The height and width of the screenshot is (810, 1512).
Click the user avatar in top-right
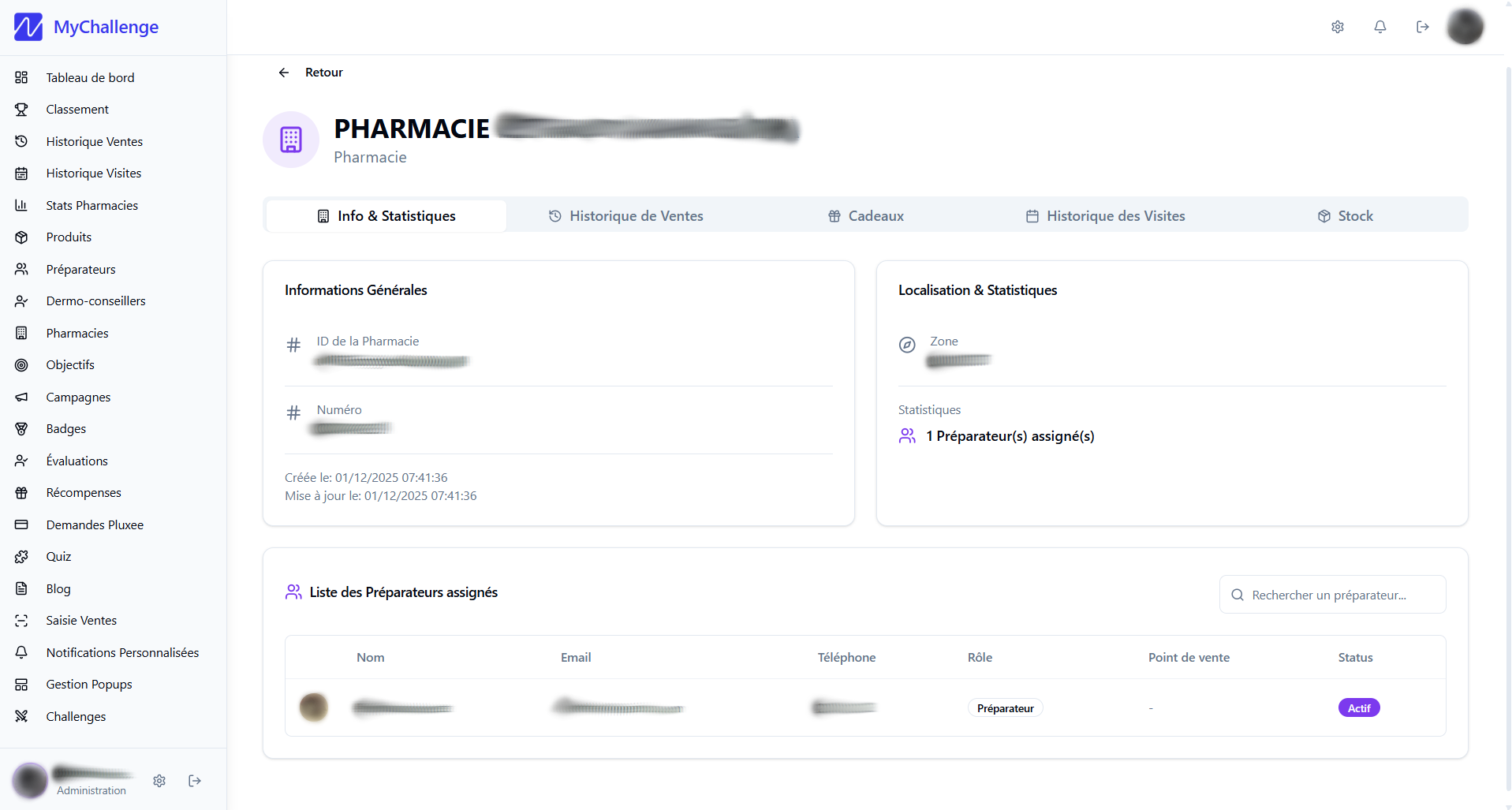1465,27
